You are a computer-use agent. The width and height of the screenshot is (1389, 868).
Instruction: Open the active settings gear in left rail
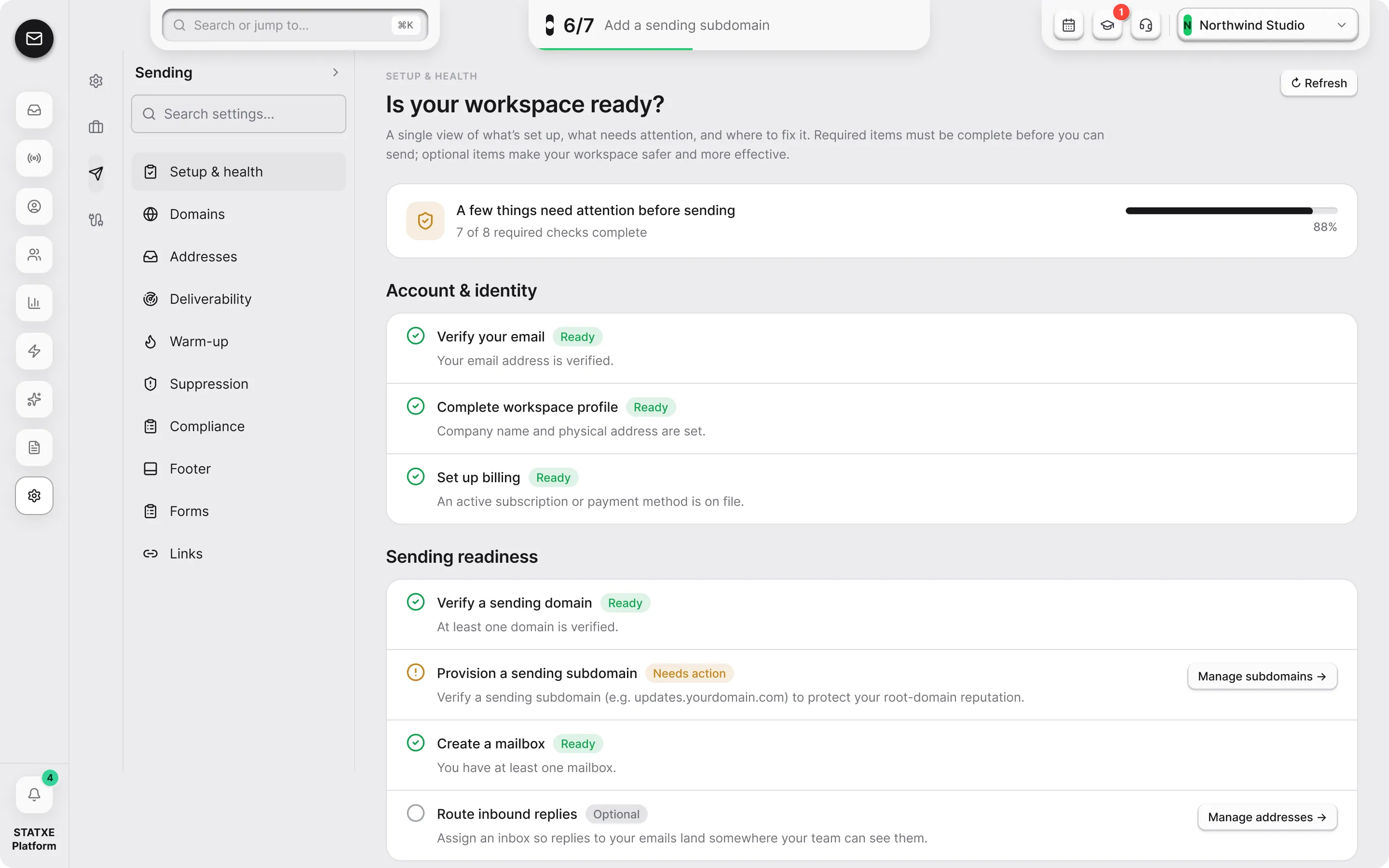pos(34,495)
